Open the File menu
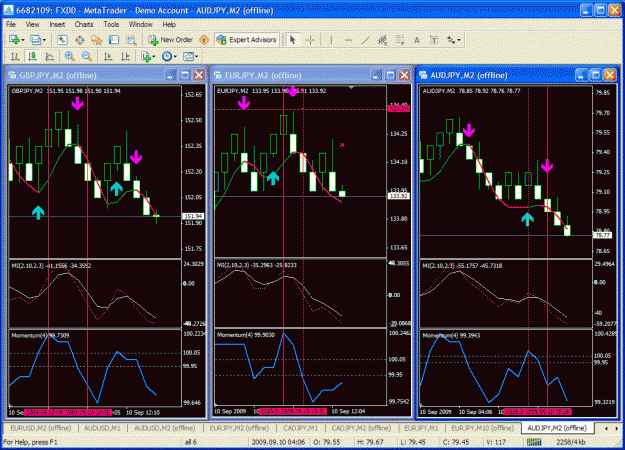This screenshot has height=450, width=625. [x=11, y=24]
